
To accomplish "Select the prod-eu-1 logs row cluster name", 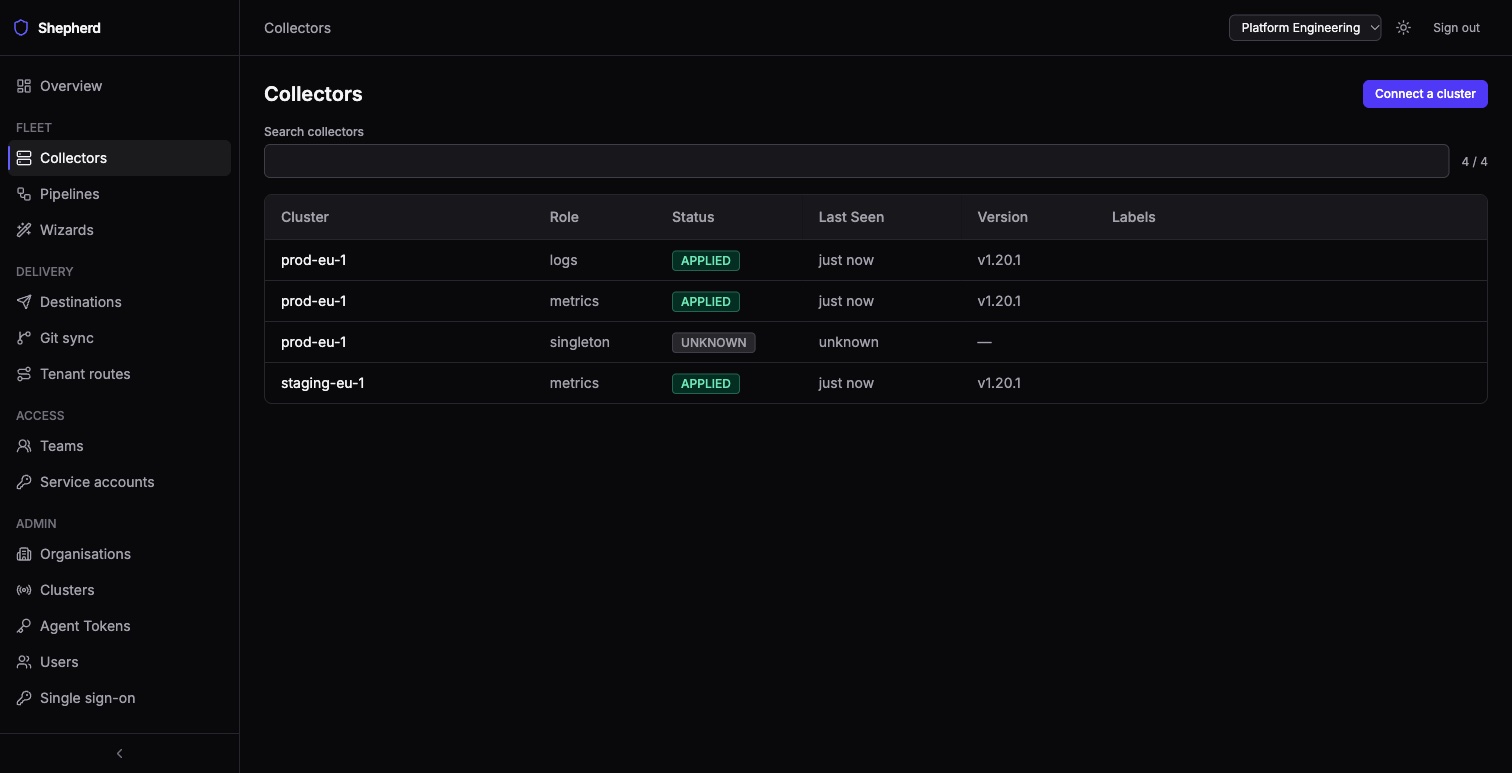I will click(314, 260).
